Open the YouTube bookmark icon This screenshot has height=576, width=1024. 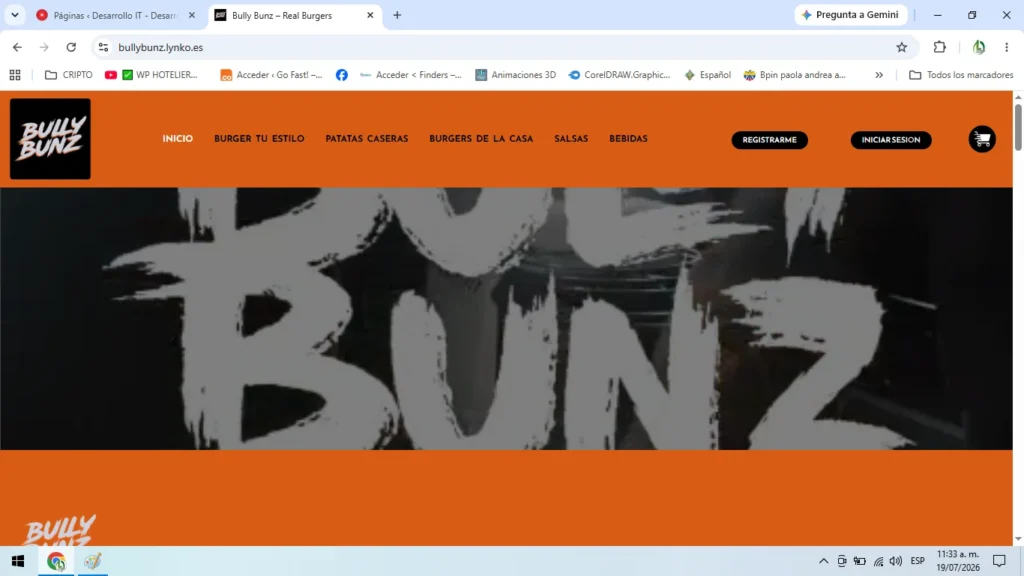tap(111, 75)
